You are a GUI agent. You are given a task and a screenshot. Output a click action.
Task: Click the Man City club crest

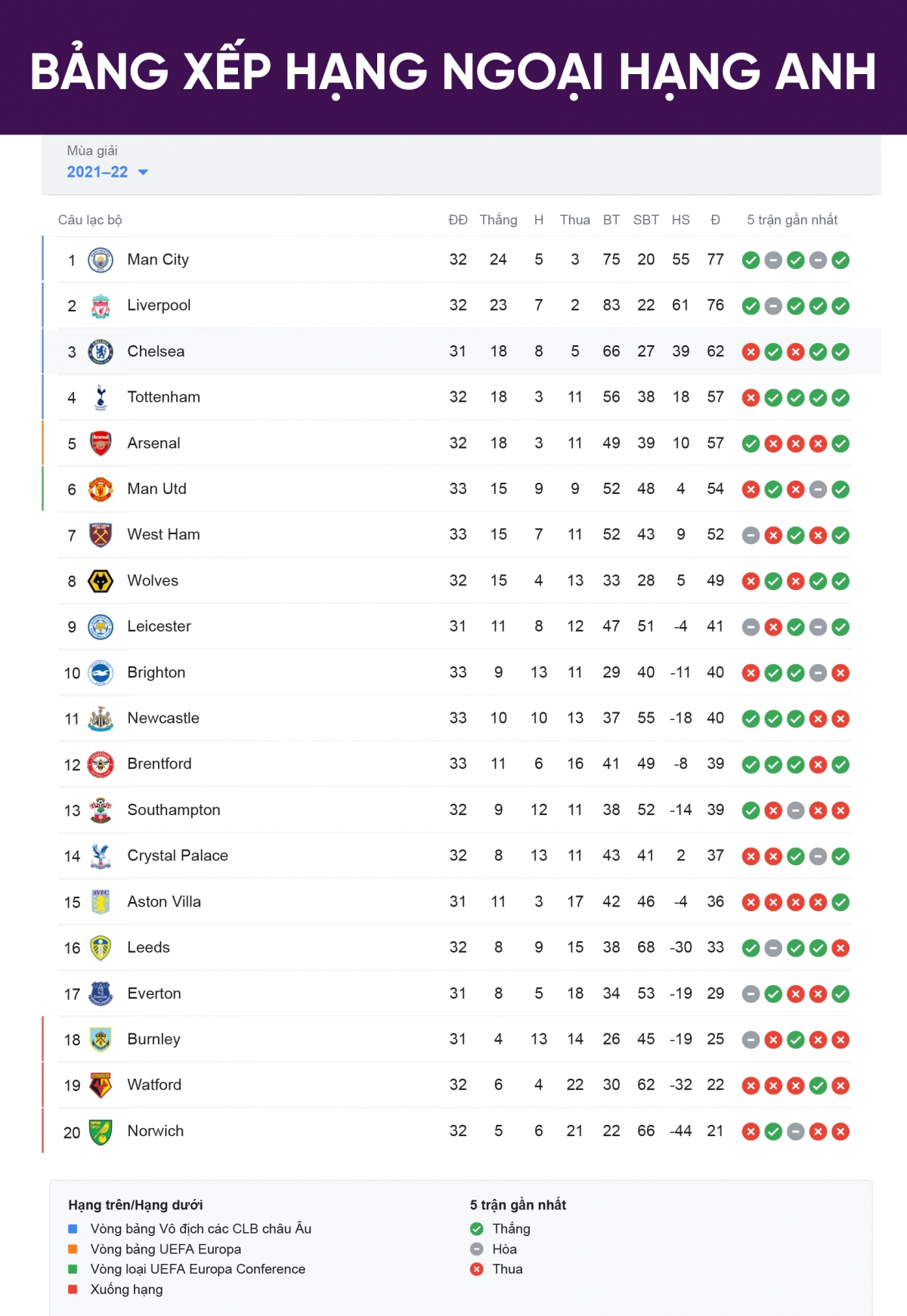pyautogui.click(x=101, y=260)
